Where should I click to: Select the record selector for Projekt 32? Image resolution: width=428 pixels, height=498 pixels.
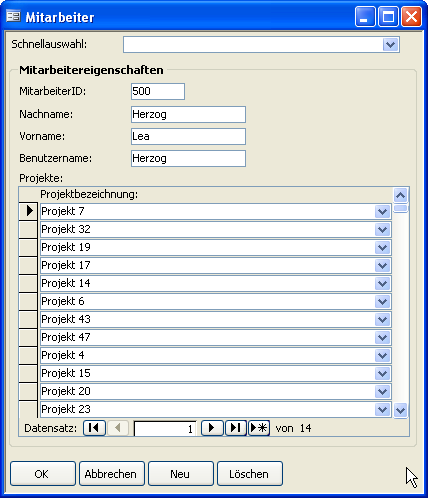click(28, 229)
